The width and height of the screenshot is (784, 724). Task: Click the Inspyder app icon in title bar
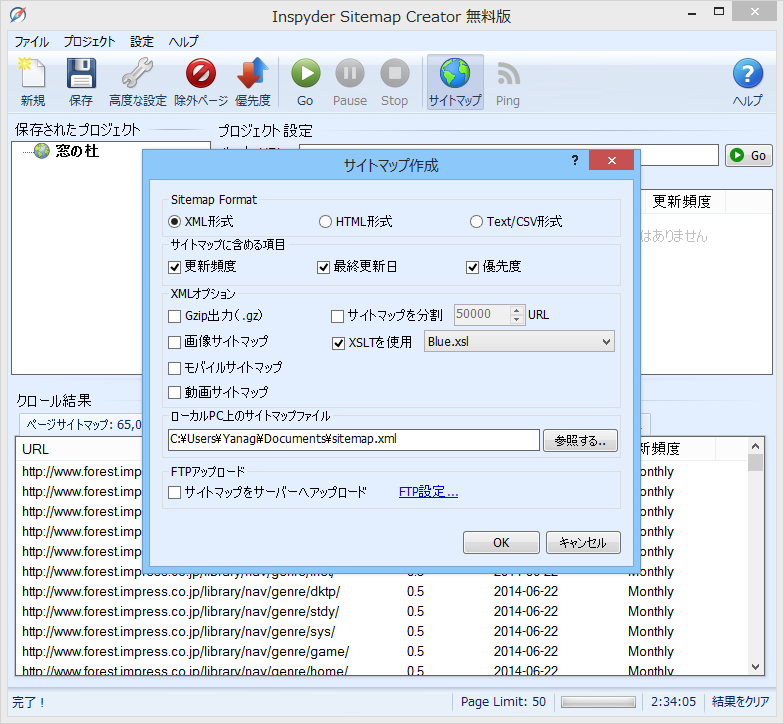pyautogui.click(x=18, y=15)
